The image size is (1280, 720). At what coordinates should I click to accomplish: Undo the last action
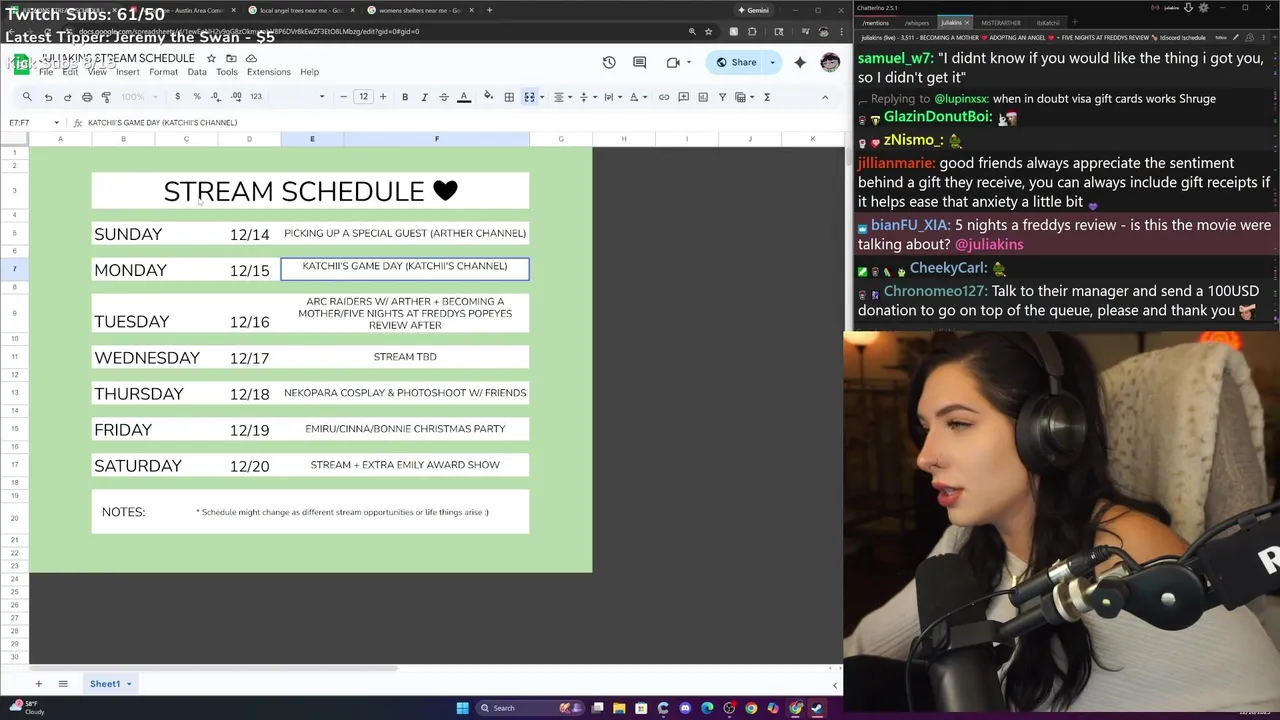click(x=48, y=97)
